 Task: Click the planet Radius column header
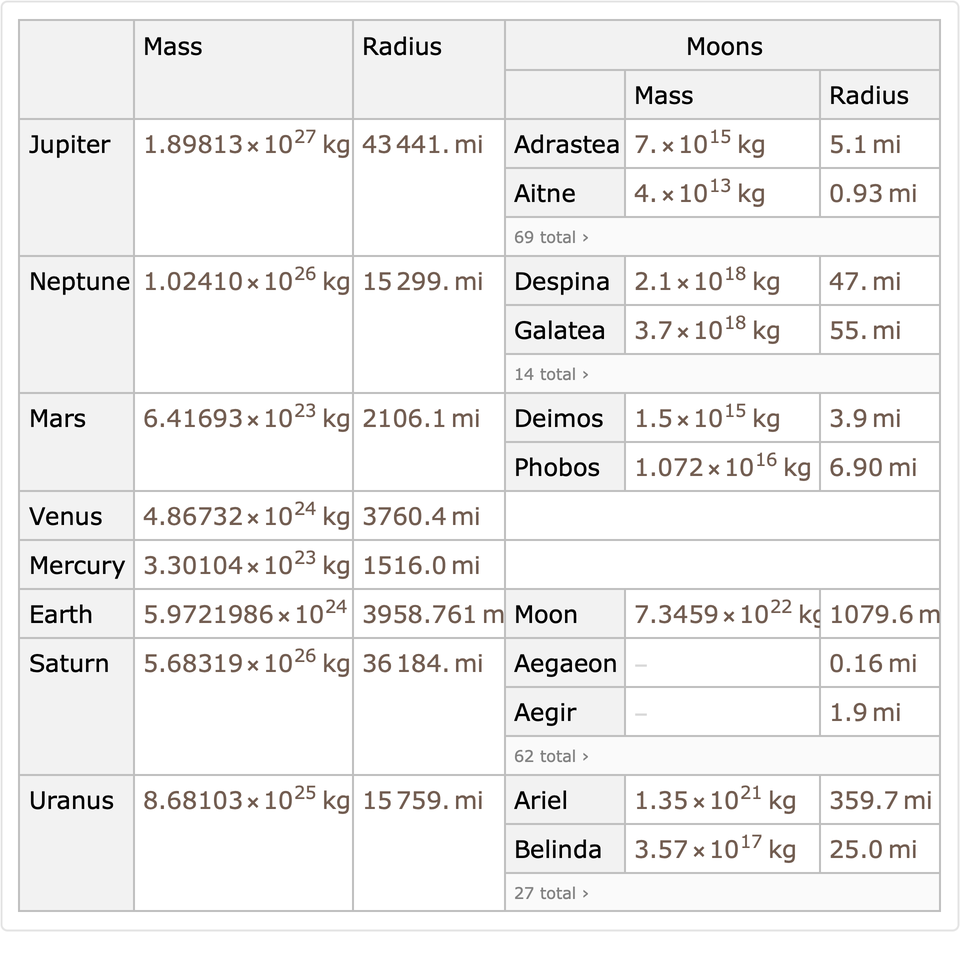pyautogui.click(x=402, y=47)
